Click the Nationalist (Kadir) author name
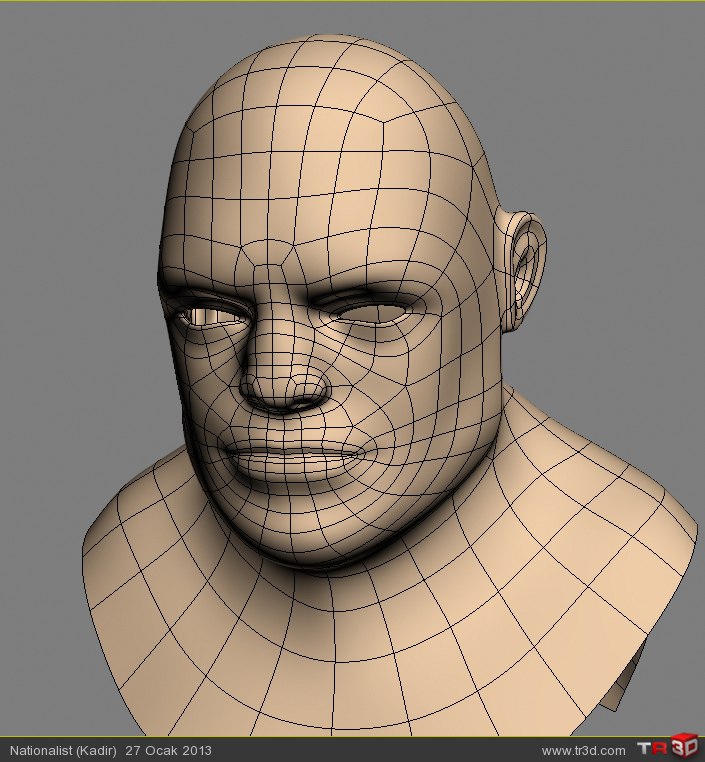The height and width of the screenshot is (762, 705). tap(63, 751)
